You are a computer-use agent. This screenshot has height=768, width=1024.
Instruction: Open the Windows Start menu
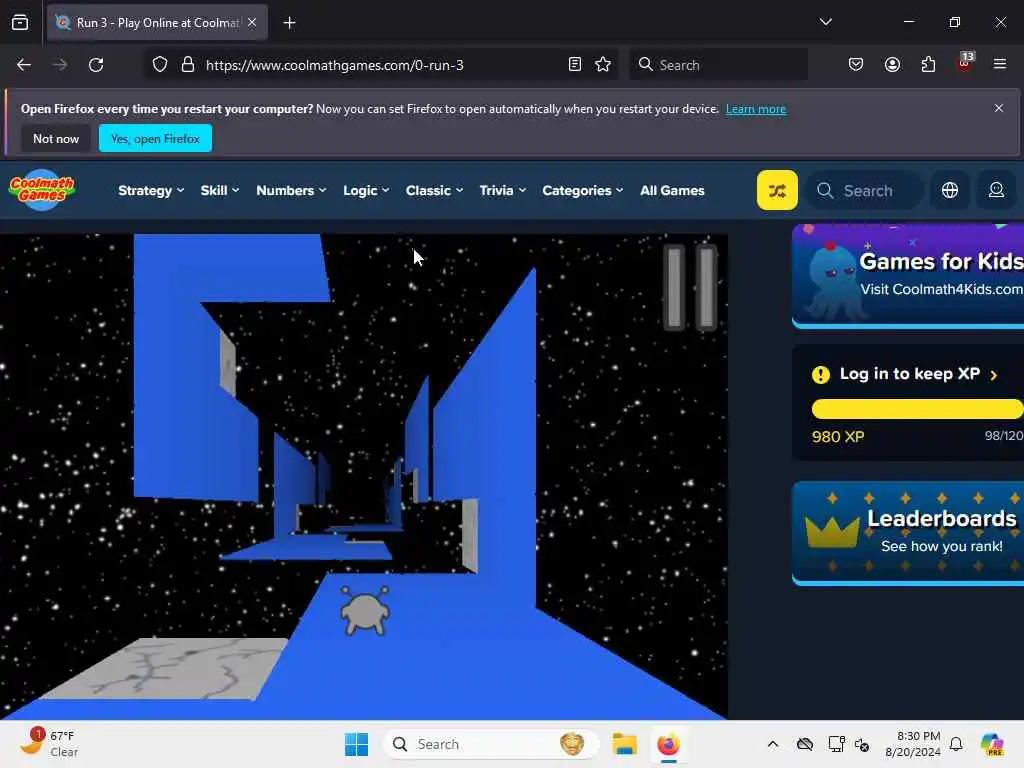point(357,744)
